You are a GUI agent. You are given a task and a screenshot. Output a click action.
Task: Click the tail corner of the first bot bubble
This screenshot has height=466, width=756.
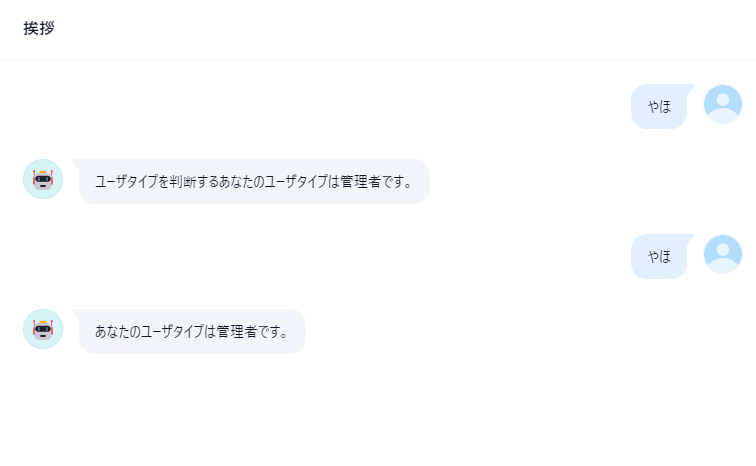[x=76, y=163]
